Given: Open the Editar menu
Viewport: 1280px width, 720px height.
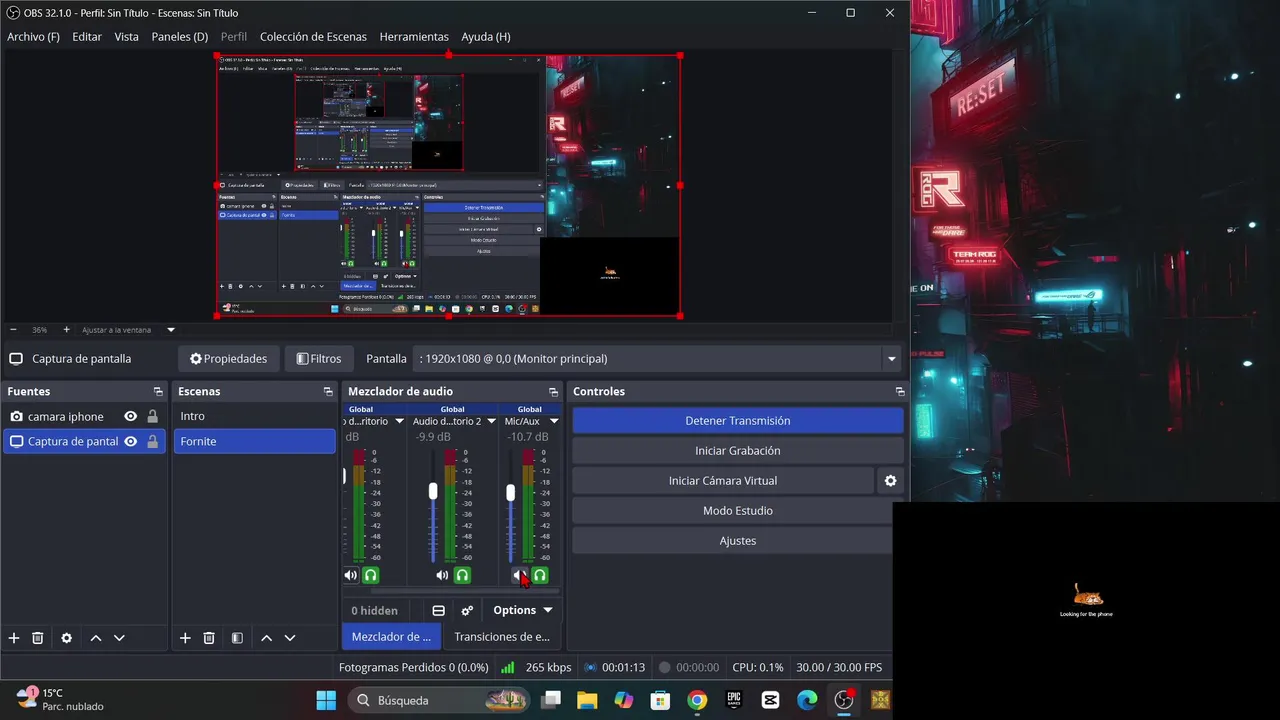Looking at the screenshot, I should coord(87,37).
